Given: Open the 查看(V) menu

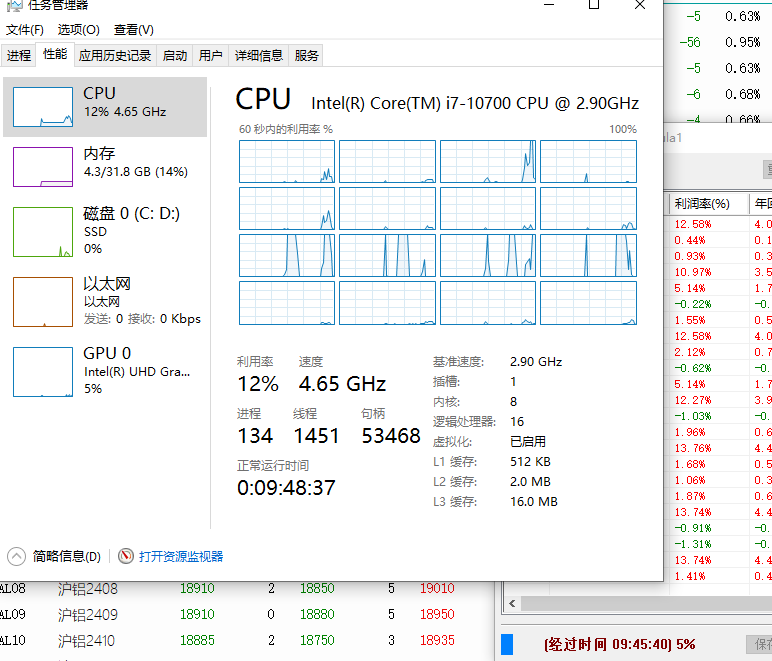Looking at the screenshot, I should point(134,30).
